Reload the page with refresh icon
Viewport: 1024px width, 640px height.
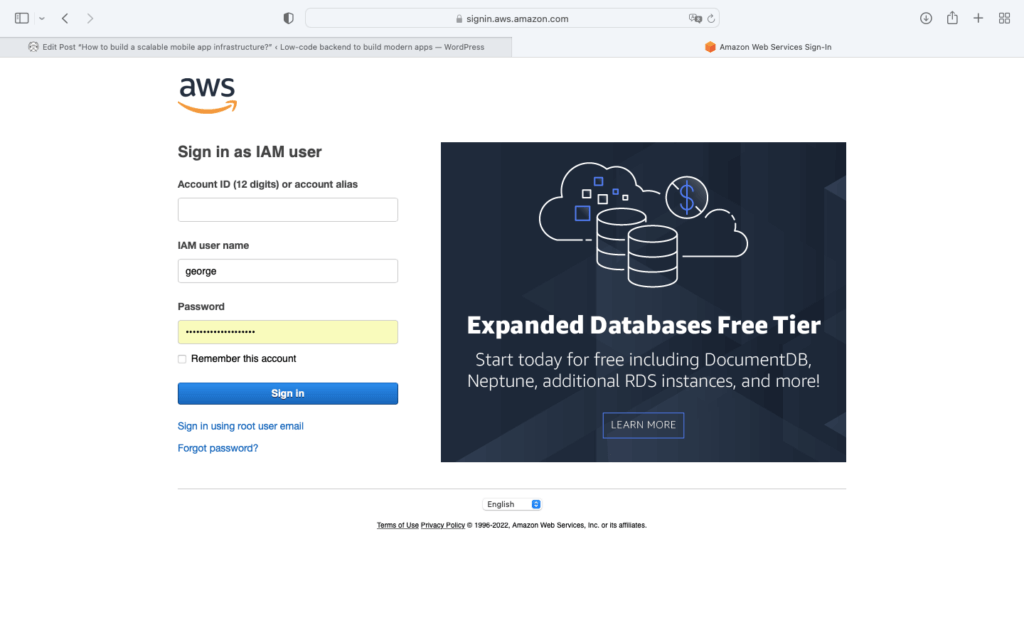711,18
